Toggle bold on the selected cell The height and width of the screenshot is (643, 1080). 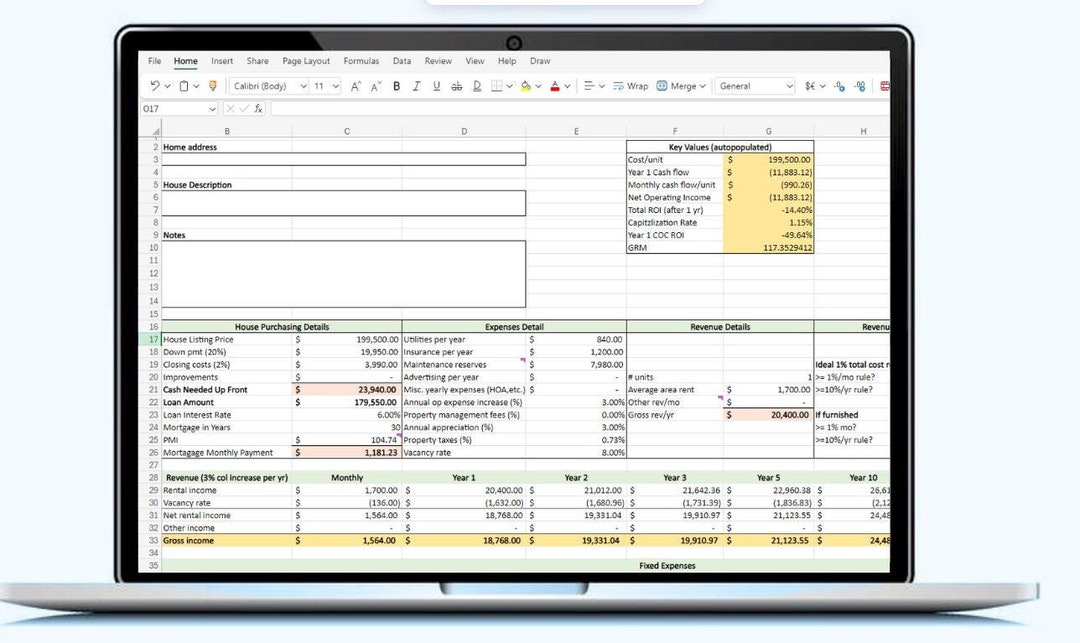396,87
